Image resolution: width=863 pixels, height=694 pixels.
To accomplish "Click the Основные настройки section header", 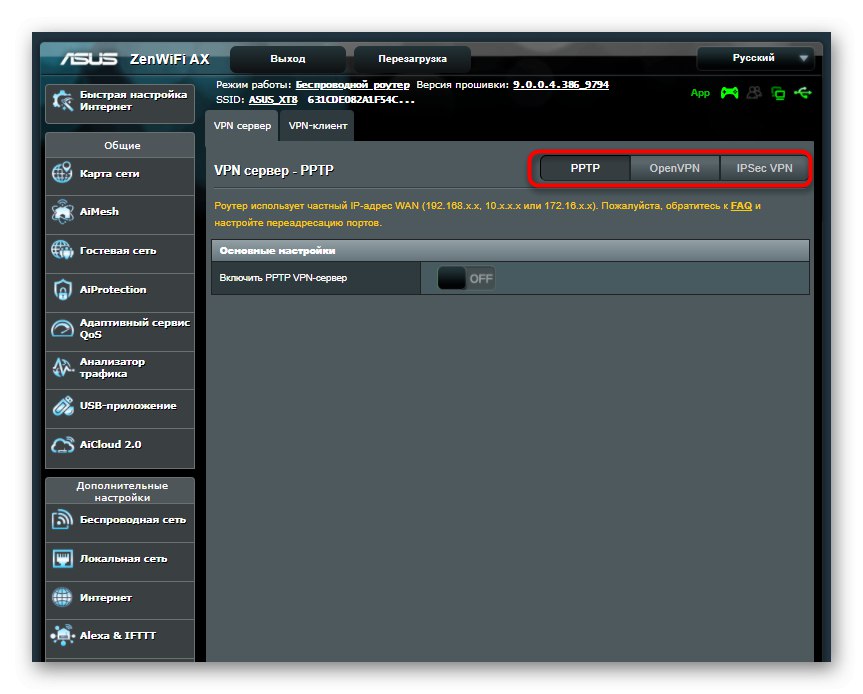I will [x=510, y=250].
